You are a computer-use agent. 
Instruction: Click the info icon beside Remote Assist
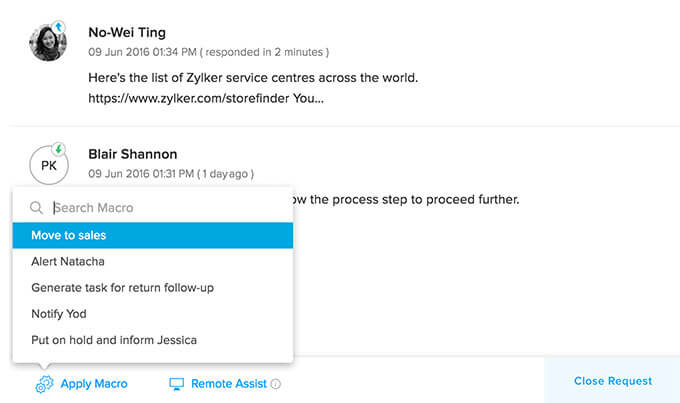pos(276,383)
